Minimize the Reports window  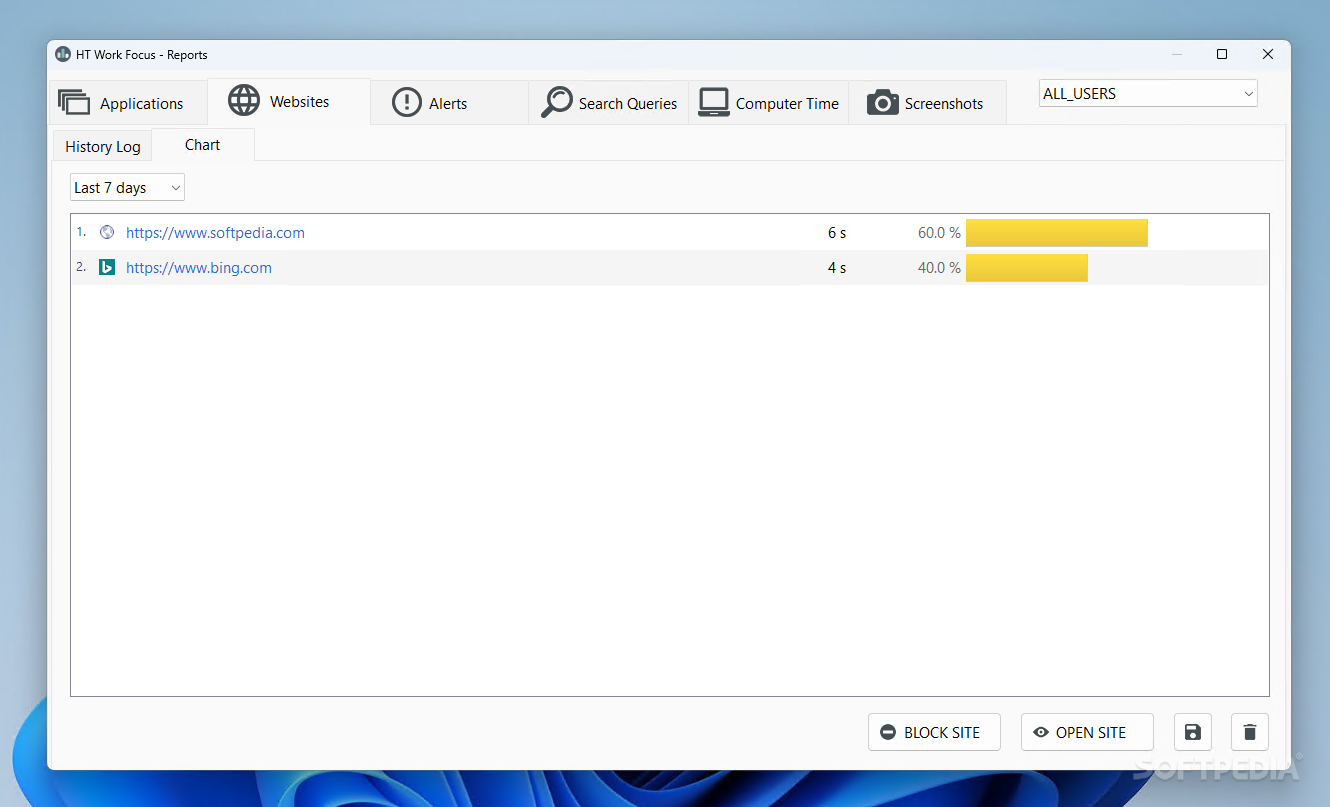[x=1176, y=54]
